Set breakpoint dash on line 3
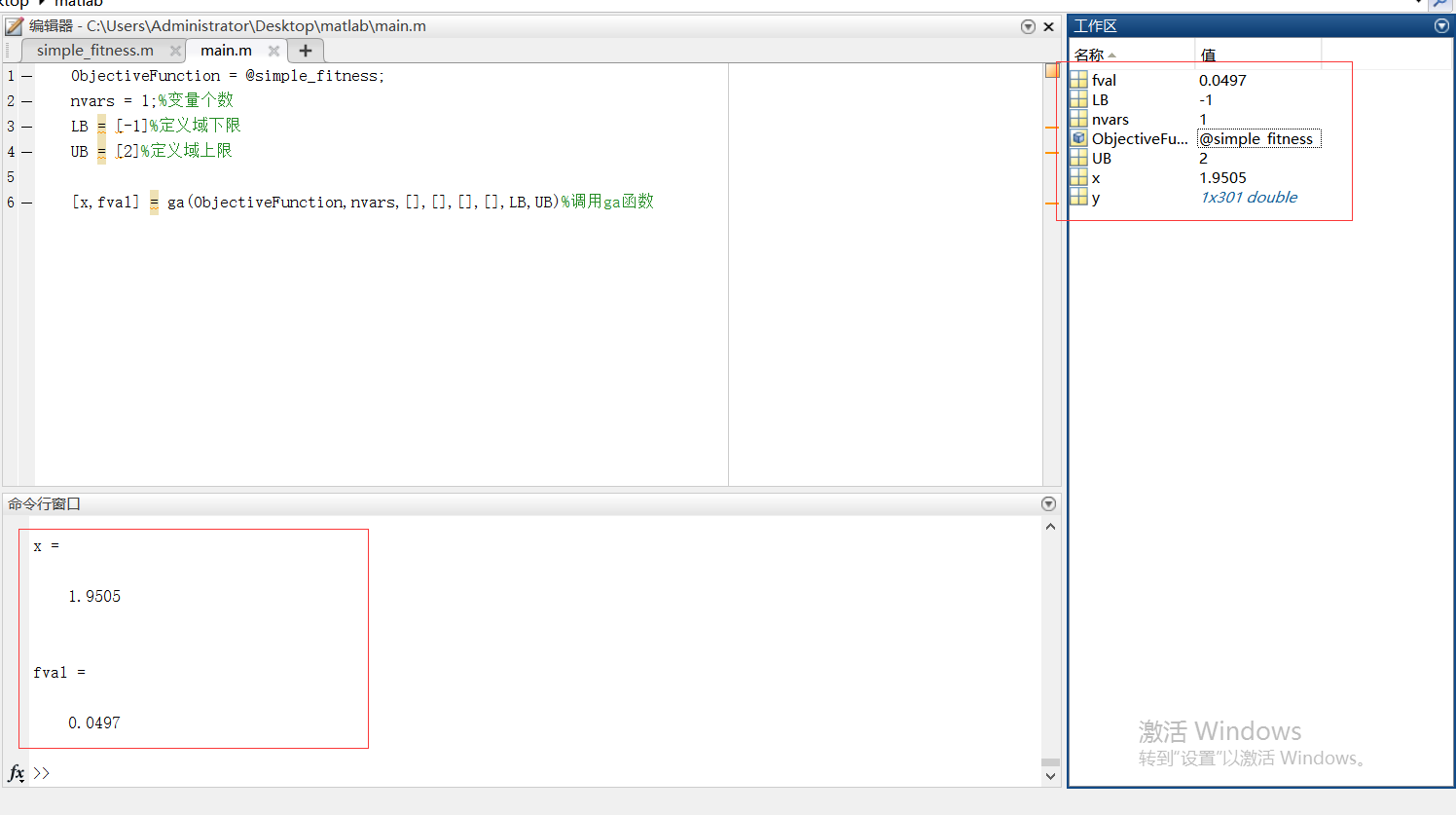This screenshot has height=815, width=1456. coord(26,127)
